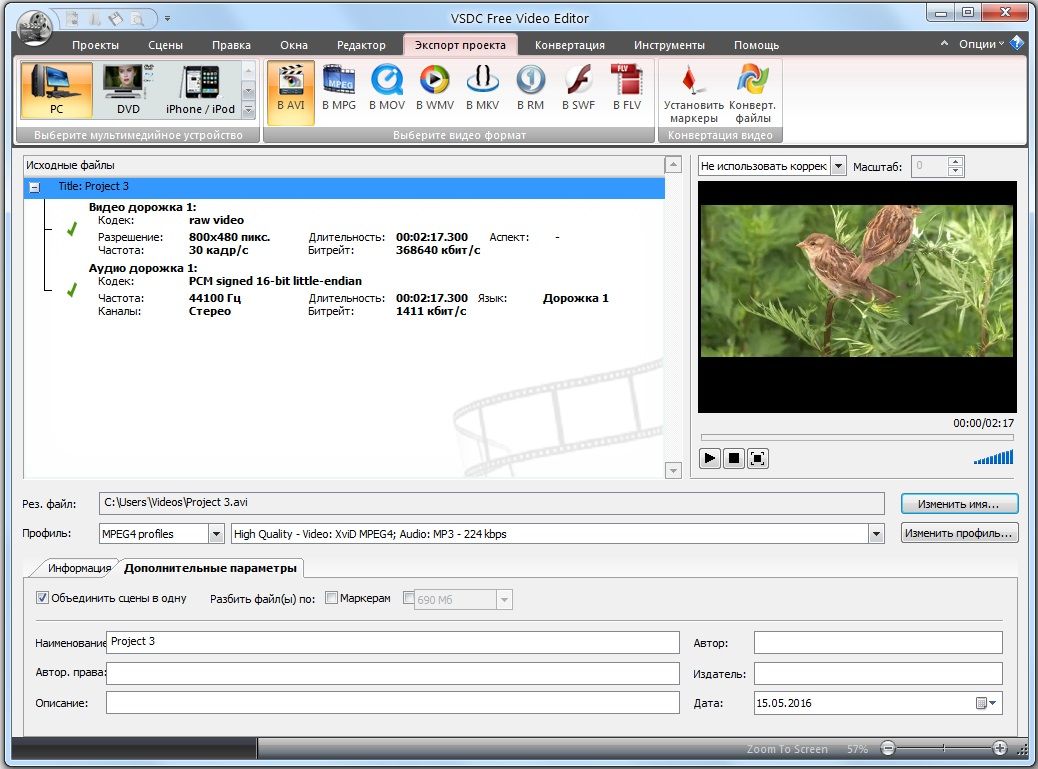
Task: Open the Сцены ribbon tab
Action: [x=165, y=45]
